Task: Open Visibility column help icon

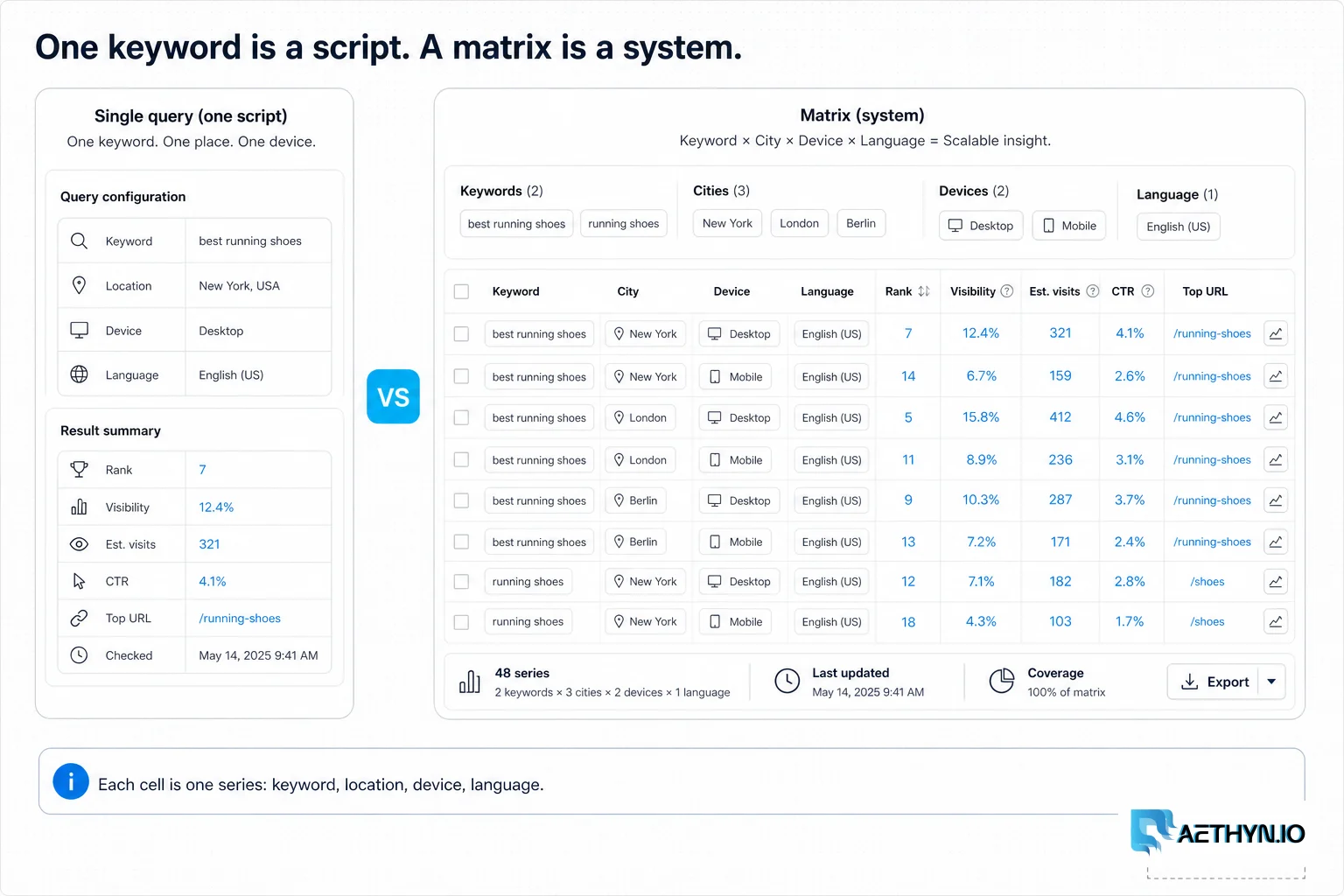Action: click(1007, 291)
